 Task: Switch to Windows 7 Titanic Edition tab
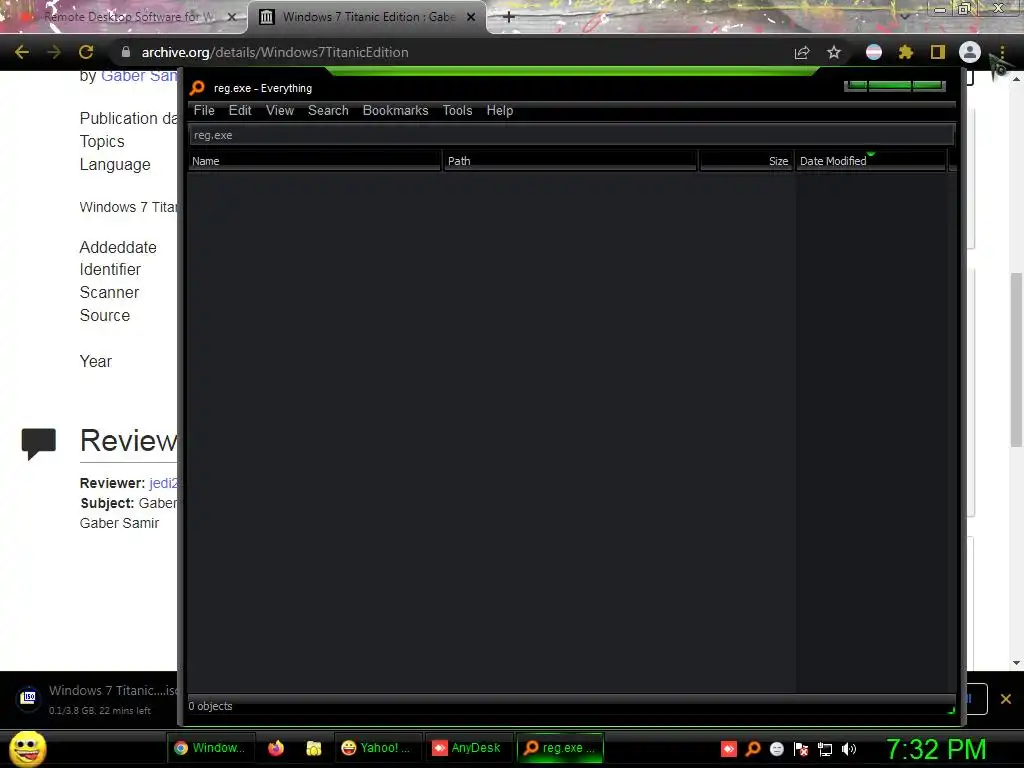368,17
